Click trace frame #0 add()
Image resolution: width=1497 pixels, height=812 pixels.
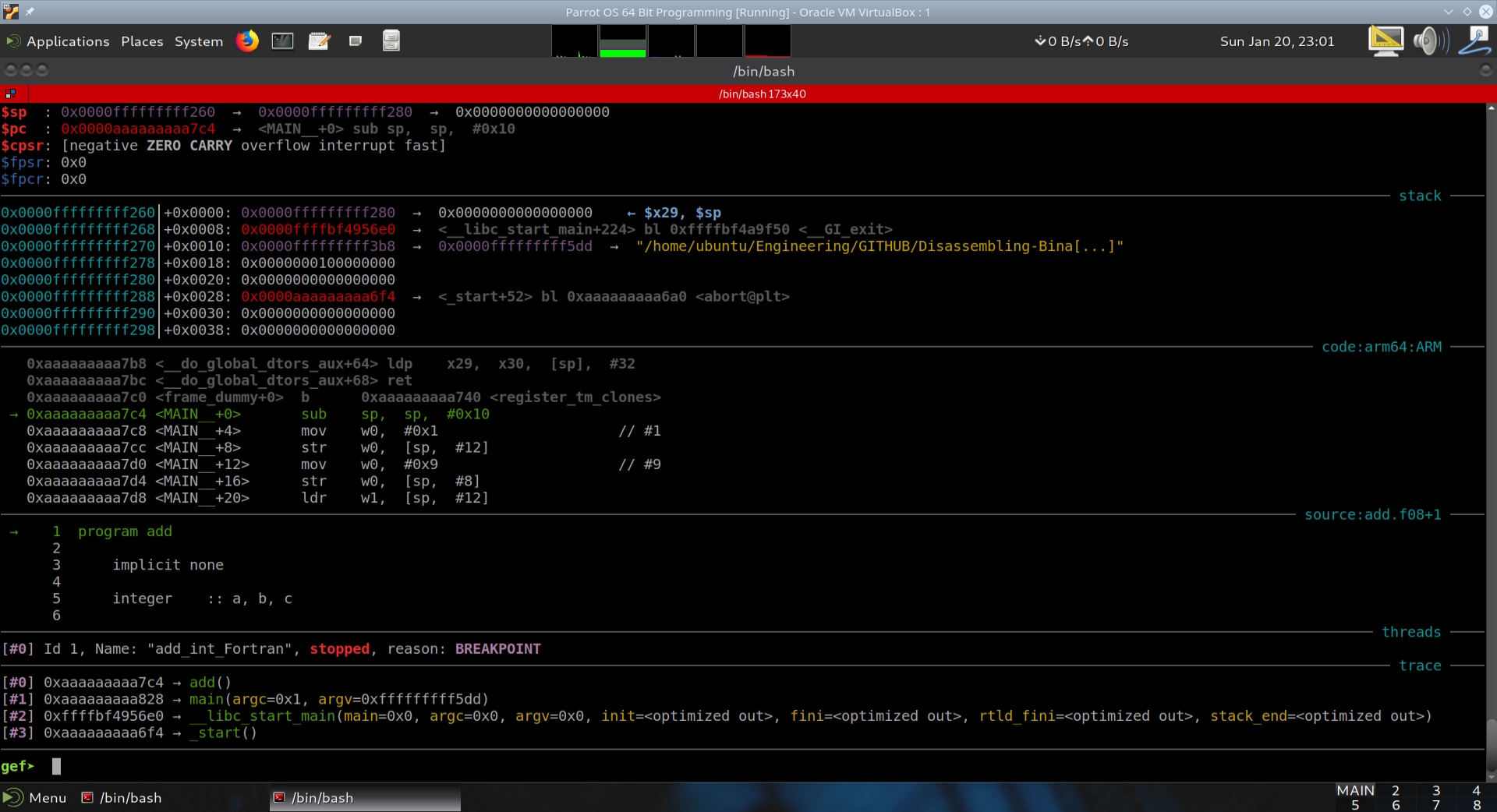(x=117, y=682)
